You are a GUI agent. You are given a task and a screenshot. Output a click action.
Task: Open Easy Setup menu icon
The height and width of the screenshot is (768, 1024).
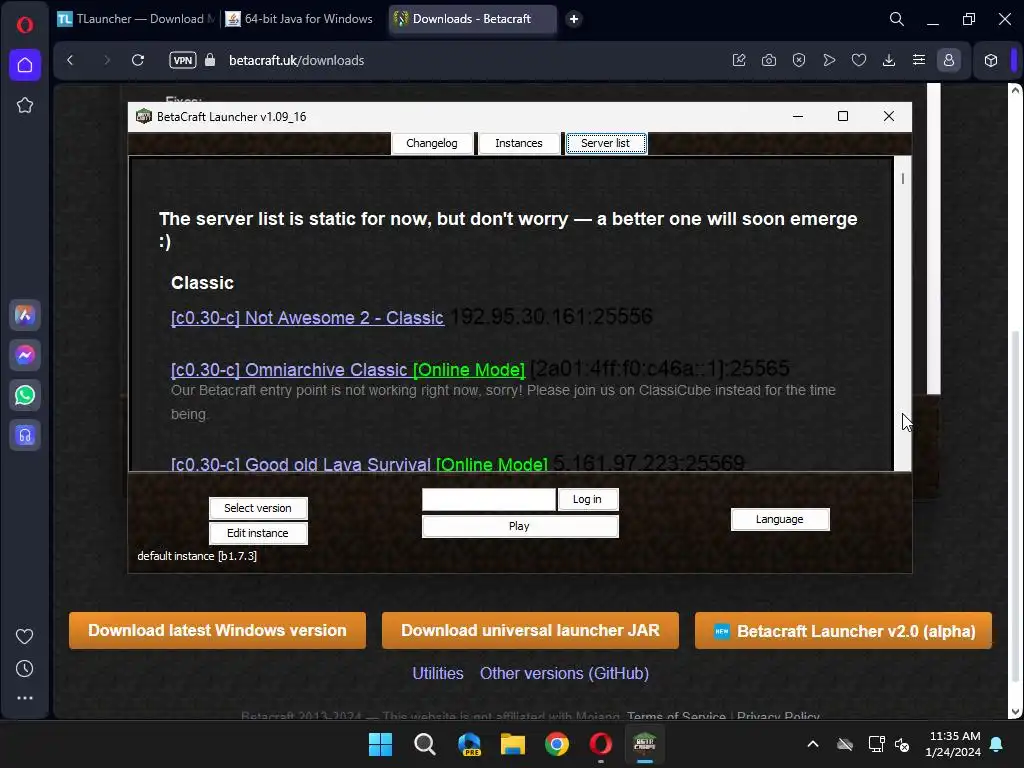[919, 60]
